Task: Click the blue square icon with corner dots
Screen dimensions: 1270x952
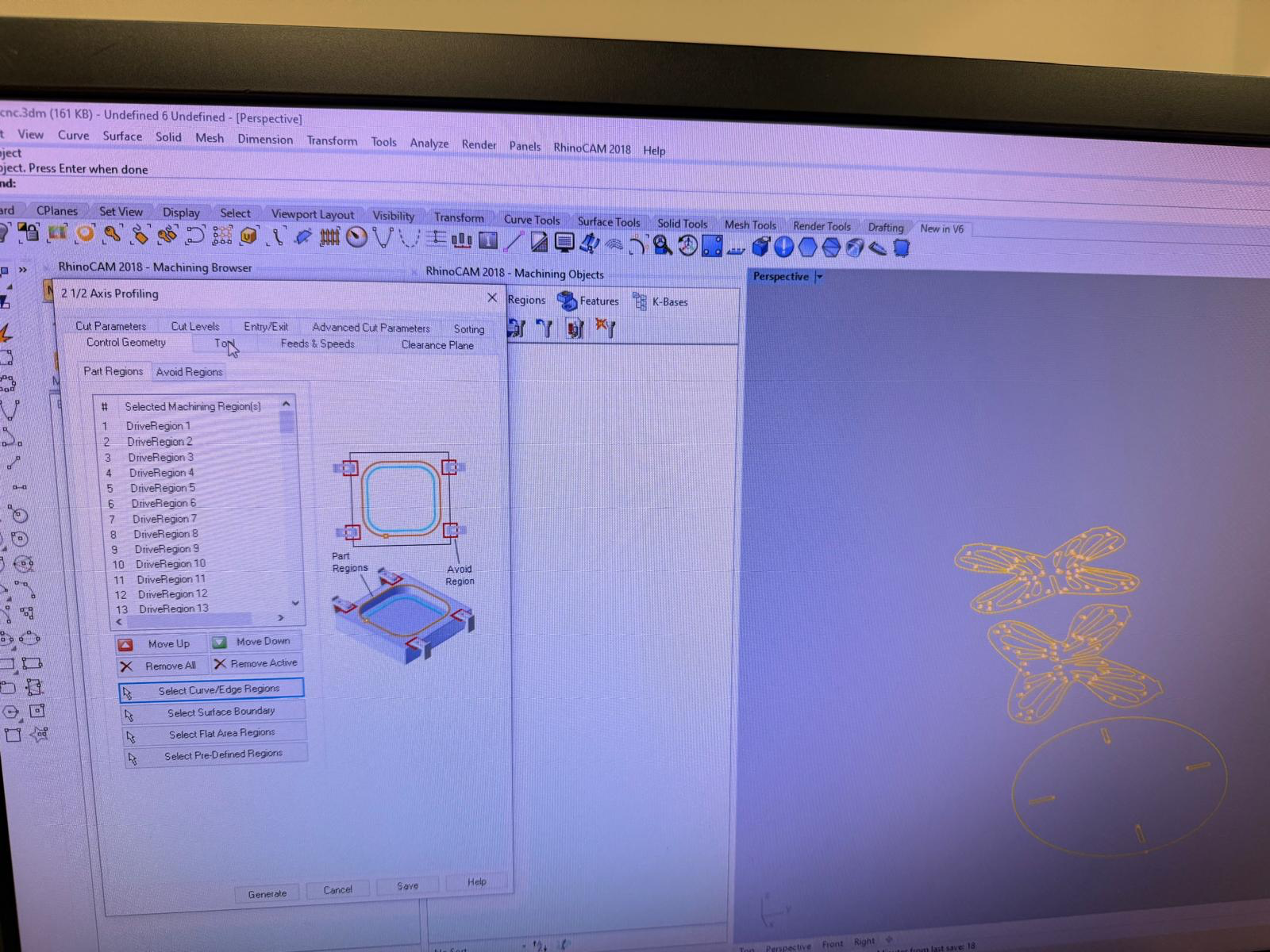Action: (712, 246)
